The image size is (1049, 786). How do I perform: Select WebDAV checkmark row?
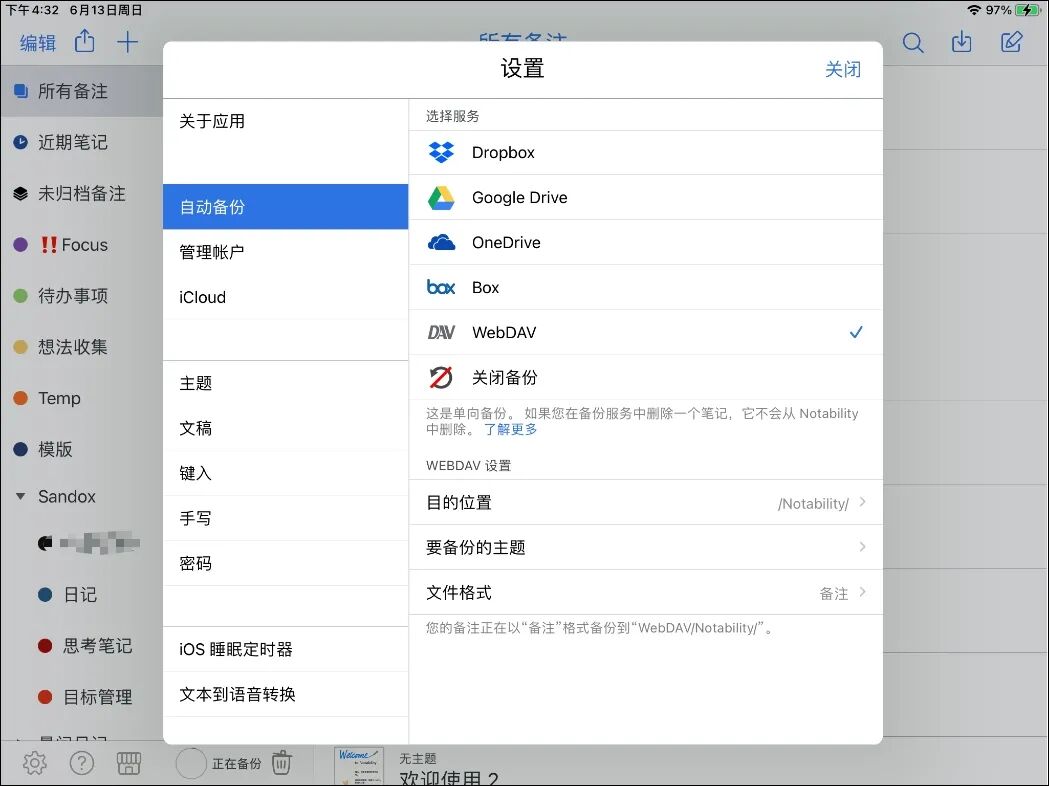(x=646, y=332)
